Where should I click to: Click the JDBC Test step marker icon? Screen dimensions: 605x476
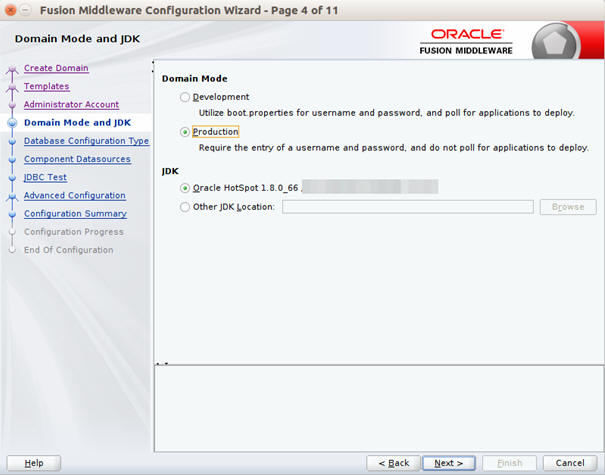click(x=12, y=177)
